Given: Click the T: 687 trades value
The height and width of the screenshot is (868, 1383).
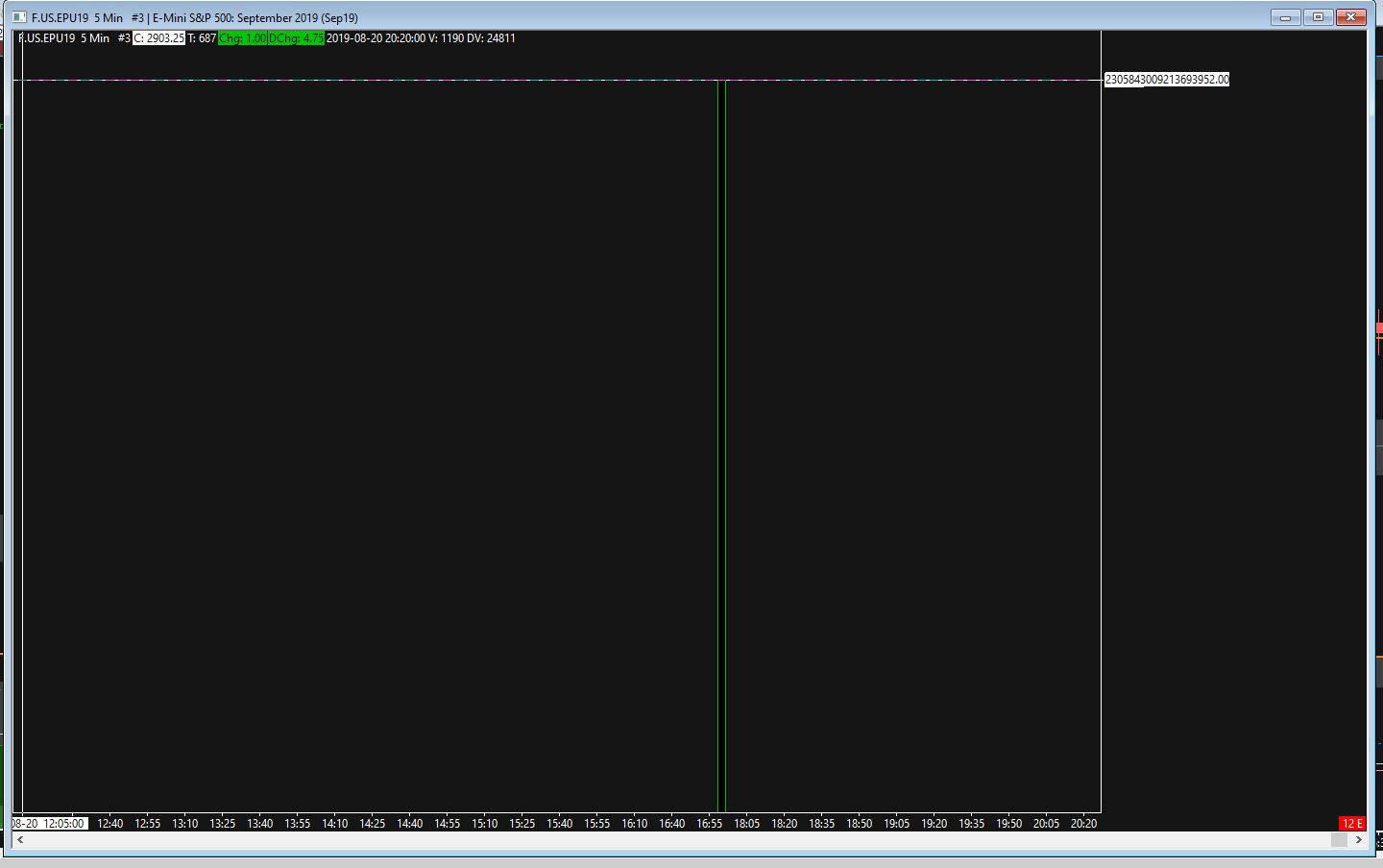Looking at the screenshot, I should [202, 38].
